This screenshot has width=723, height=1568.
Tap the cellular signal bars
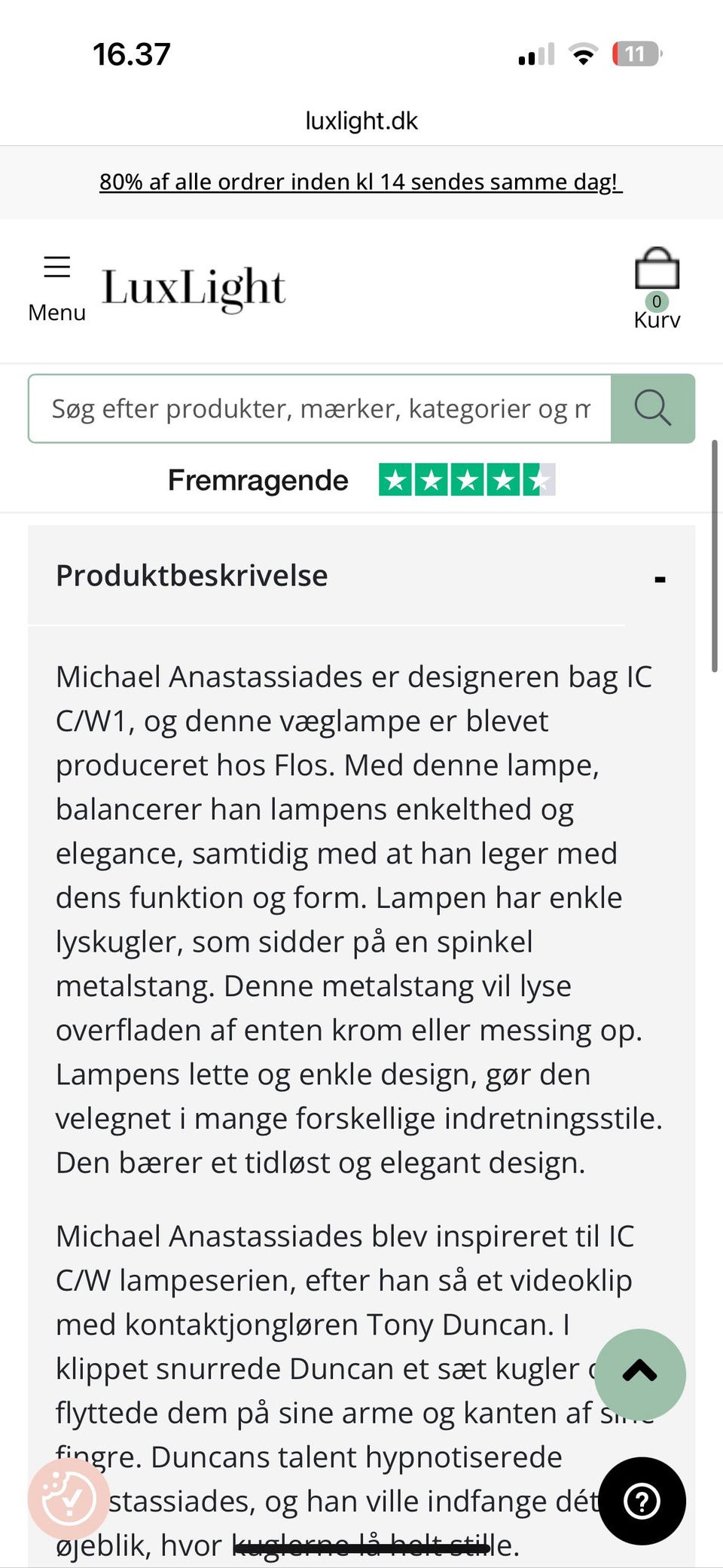(535, 53)
